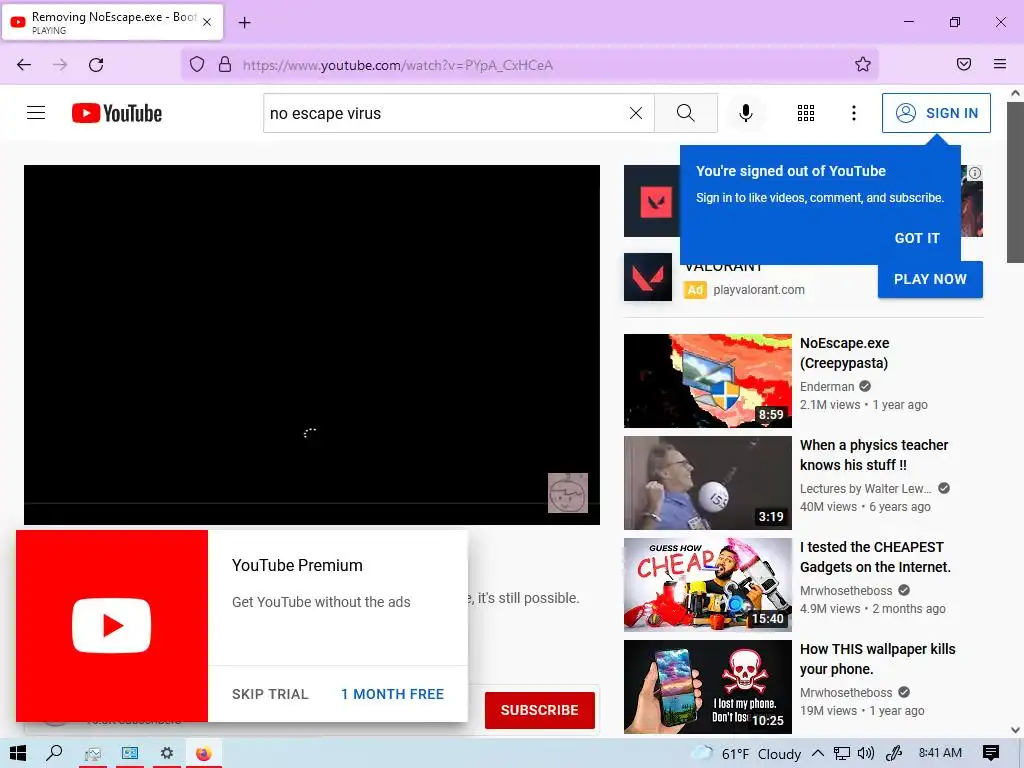Open the CHEAPEST Gadgets video thumbnail
1024x768 pixels.
[708, 584]
